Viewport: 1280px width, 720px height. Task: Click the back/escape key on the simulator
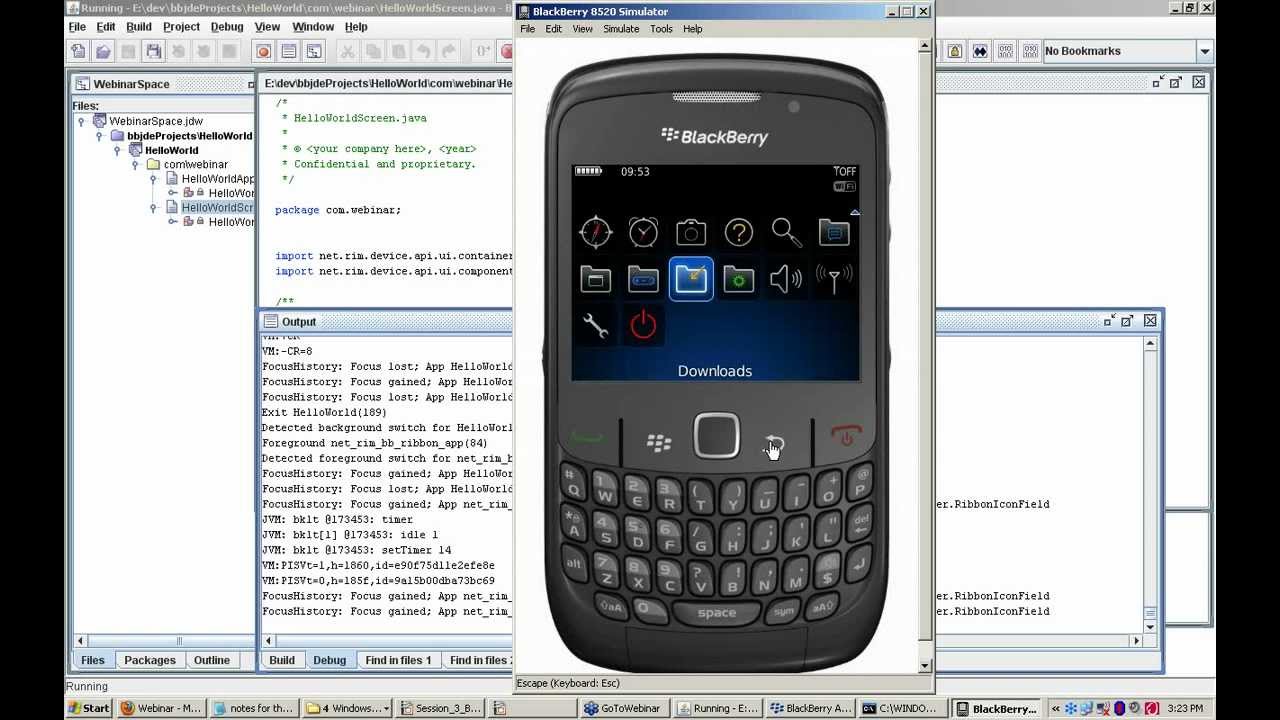click(774, 442)
